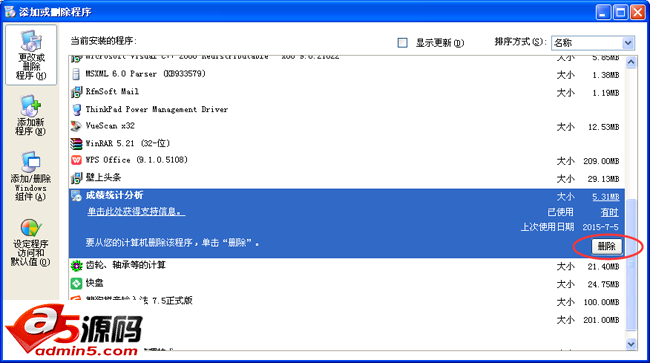Click RfmSoft Mail program icon
Viewport: 650px width, 363px height.
[x=76, y=92]
